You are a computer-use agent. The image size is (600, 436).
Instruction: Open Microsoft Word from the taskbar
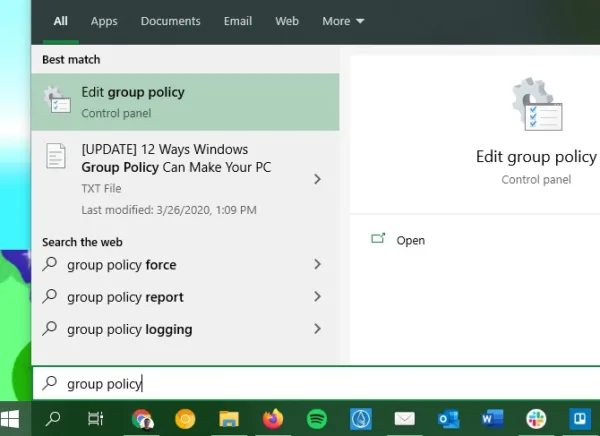[x=492, y=419]
